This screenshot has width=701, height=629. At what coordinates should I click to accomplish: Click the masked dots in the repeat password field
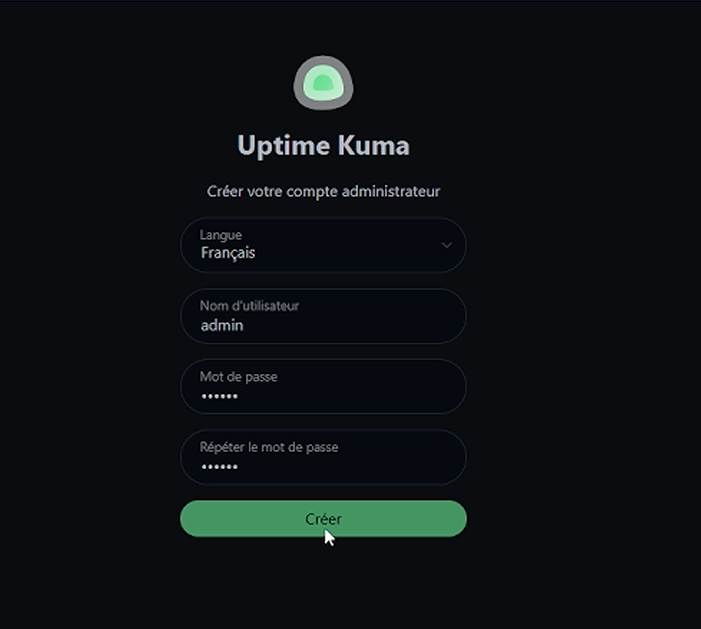tap(219, 467)
